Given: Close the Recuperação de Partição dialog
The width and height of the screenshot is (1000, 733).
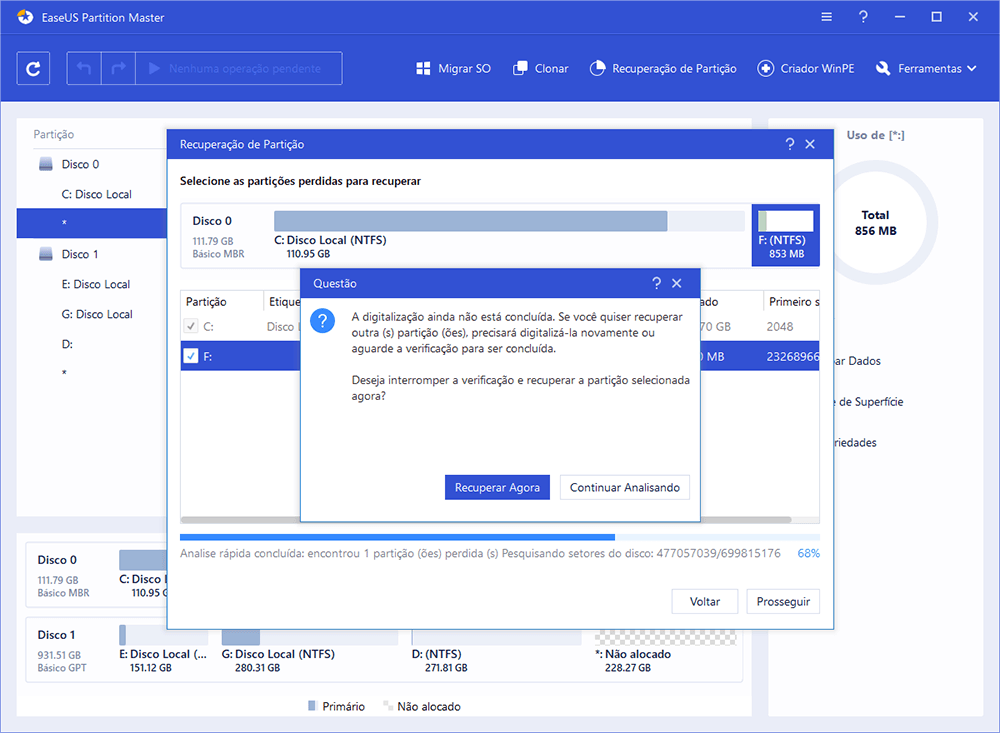Looking at the screenshot, I should 810,144.
